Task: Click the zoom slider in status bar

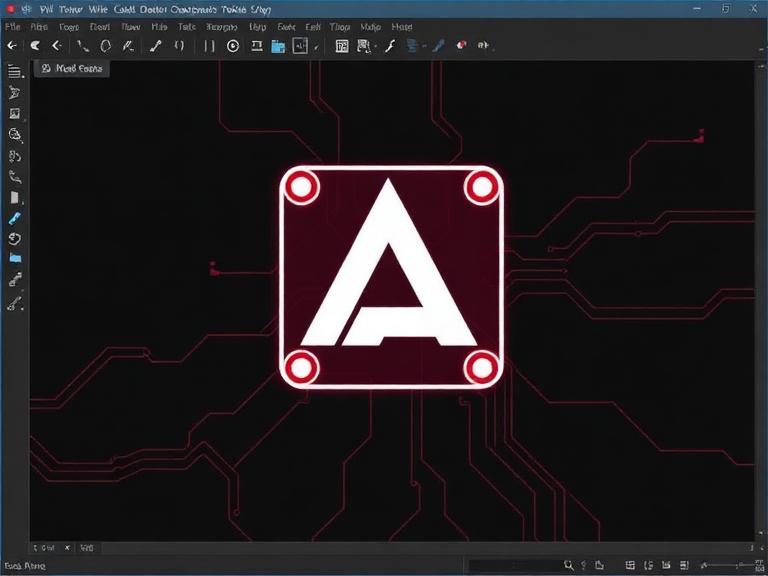Action: tap(728, 565)
